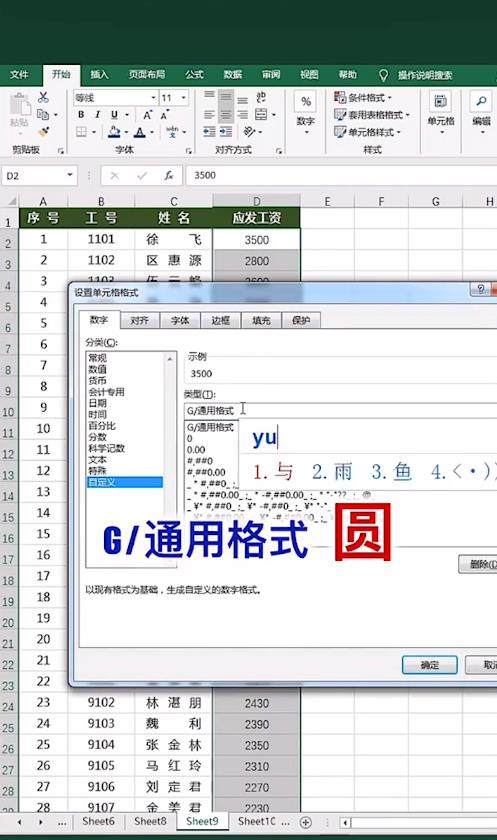Pick IME candidate 2. 雨

coord(333,471)
